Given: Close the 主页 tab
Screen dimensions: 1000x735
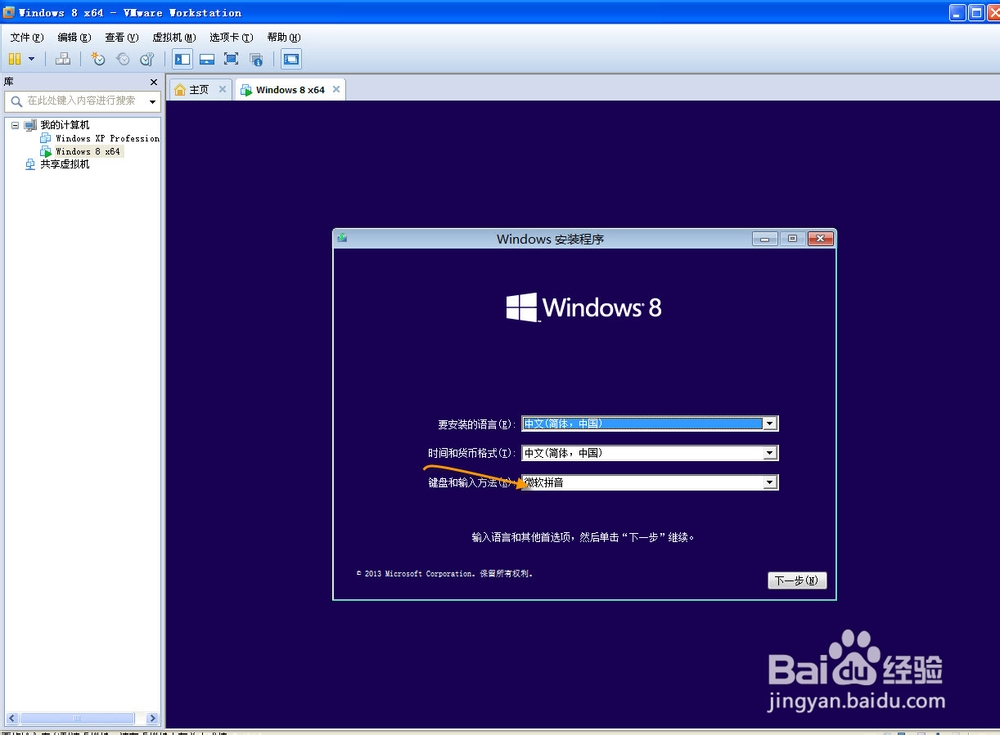Looking at the screenshot, I should [x=222, y=89].
